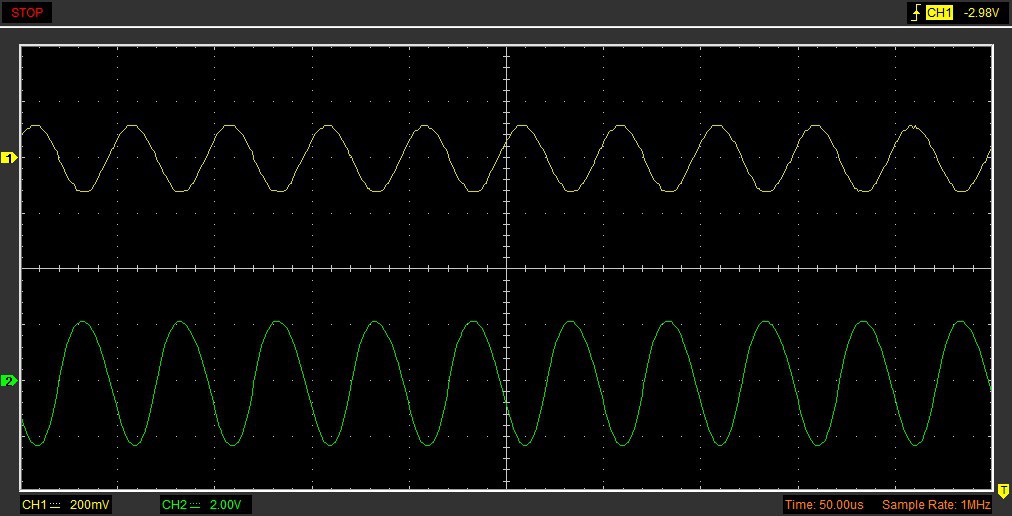This screenshot has width=1012, height=516.
Task: Click the Time 50.00us timebase readout
Action: (x=824, y=505)
